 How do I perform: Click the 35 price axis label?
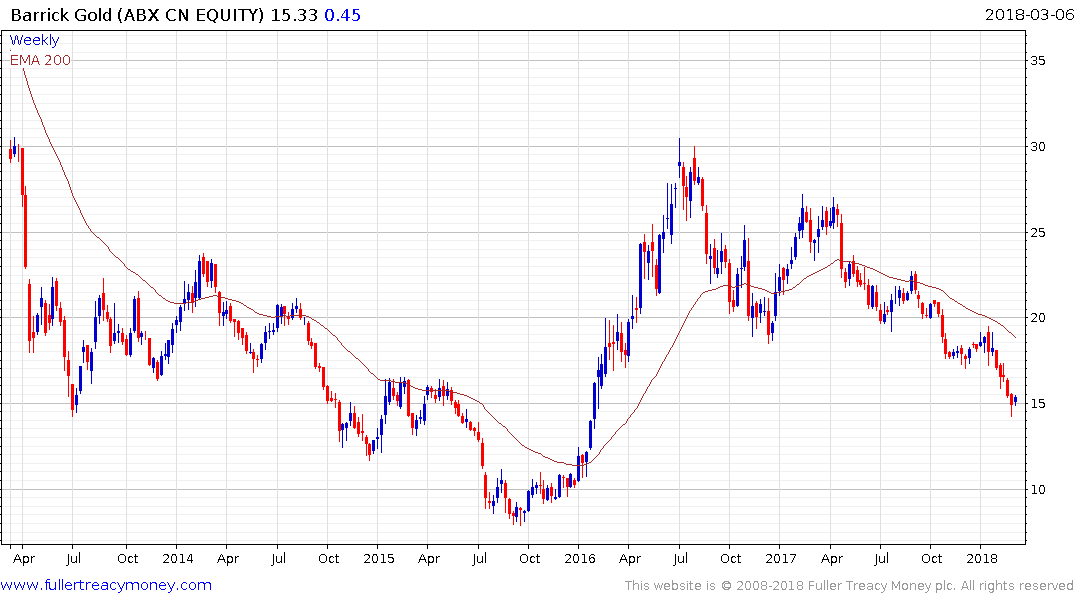(x=1038, y=61)
